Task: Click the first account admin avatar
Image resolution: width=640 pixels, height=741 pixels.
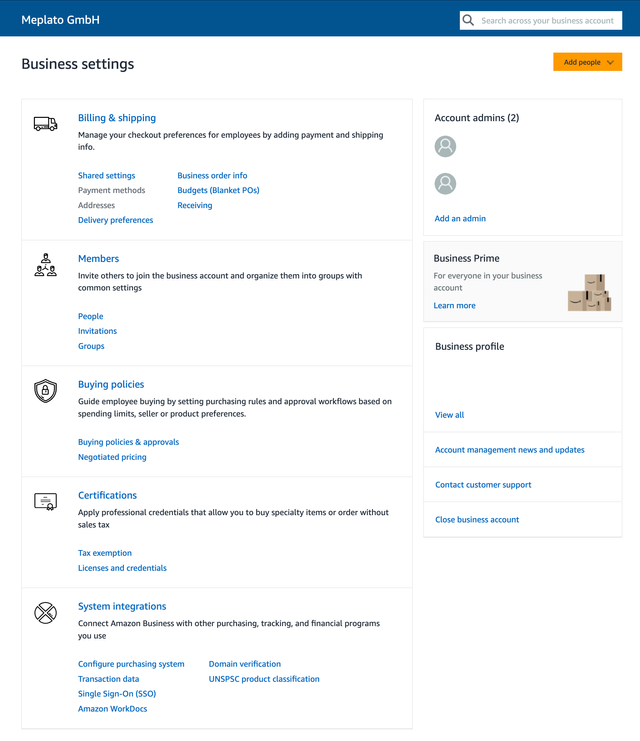Action: coord(446,147)
